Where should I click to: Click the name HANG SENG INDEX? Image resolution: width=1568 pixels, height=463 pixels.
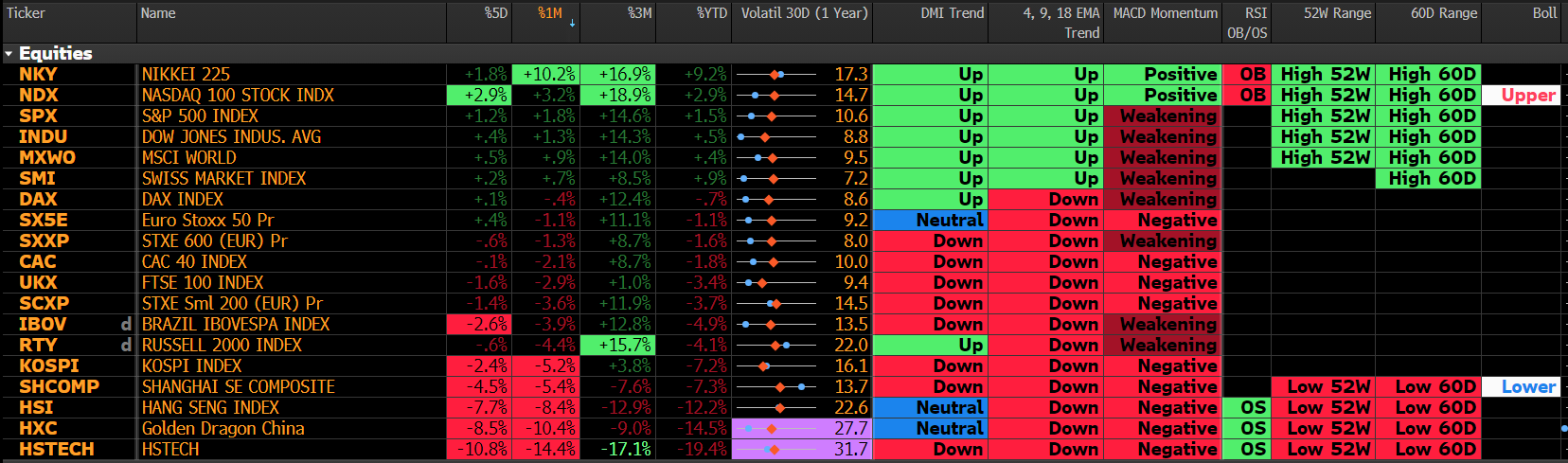point(210,407)
